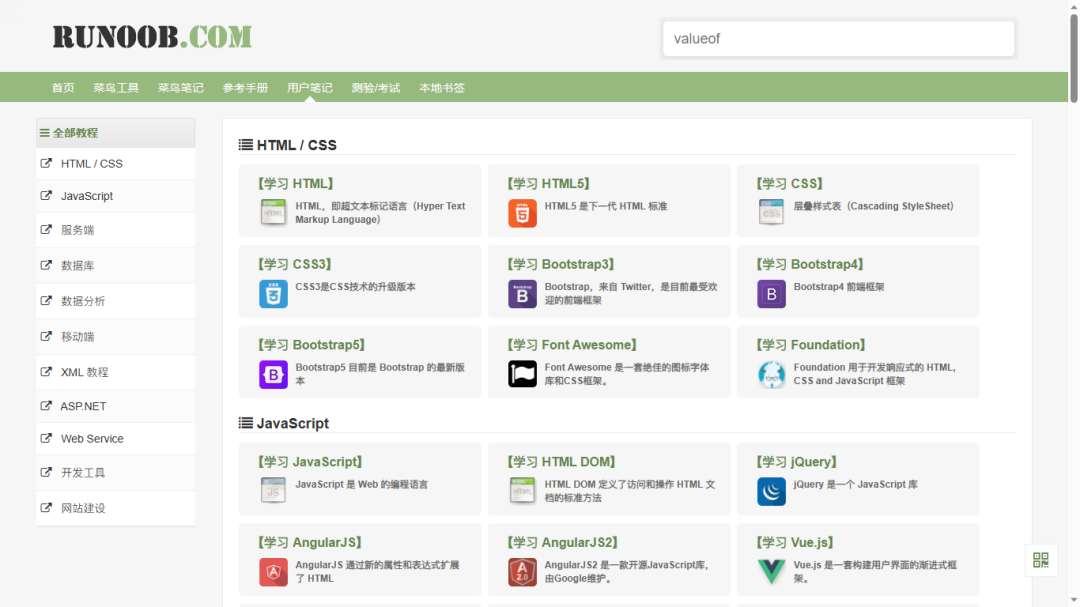Screen dimensions: 1080x607
Task: Open the 菜鸟工具 nav menu
Action: pyautogui.click(x=116, y=88)
